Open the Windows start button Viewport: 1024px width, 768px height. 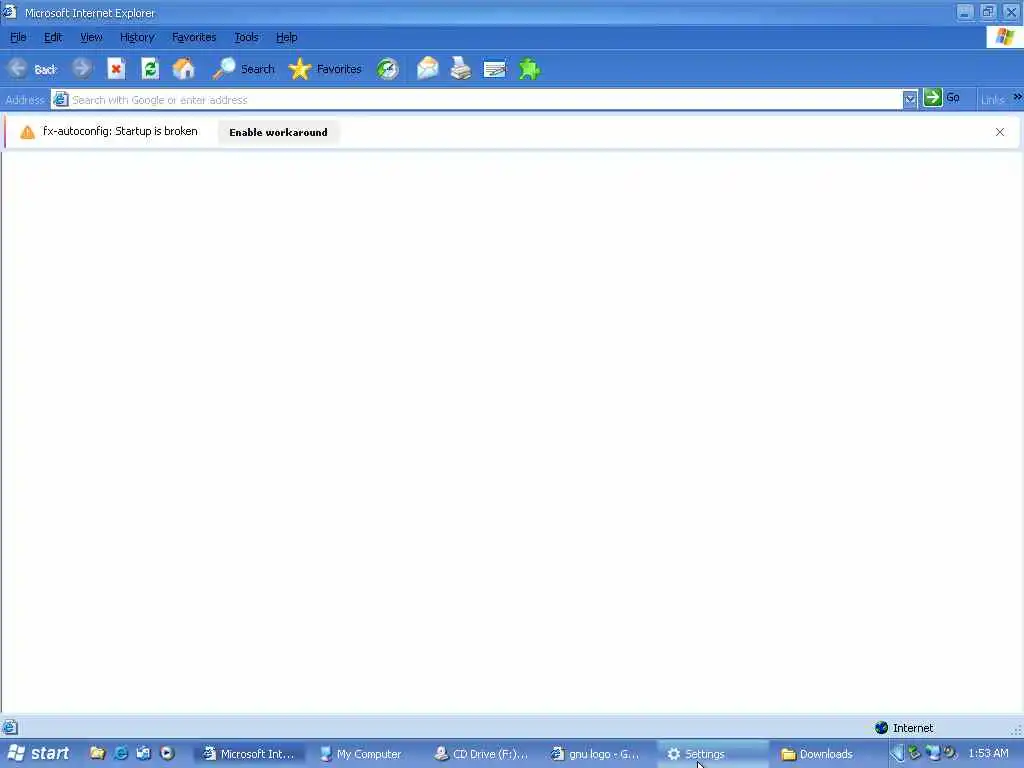pos(39,754)
